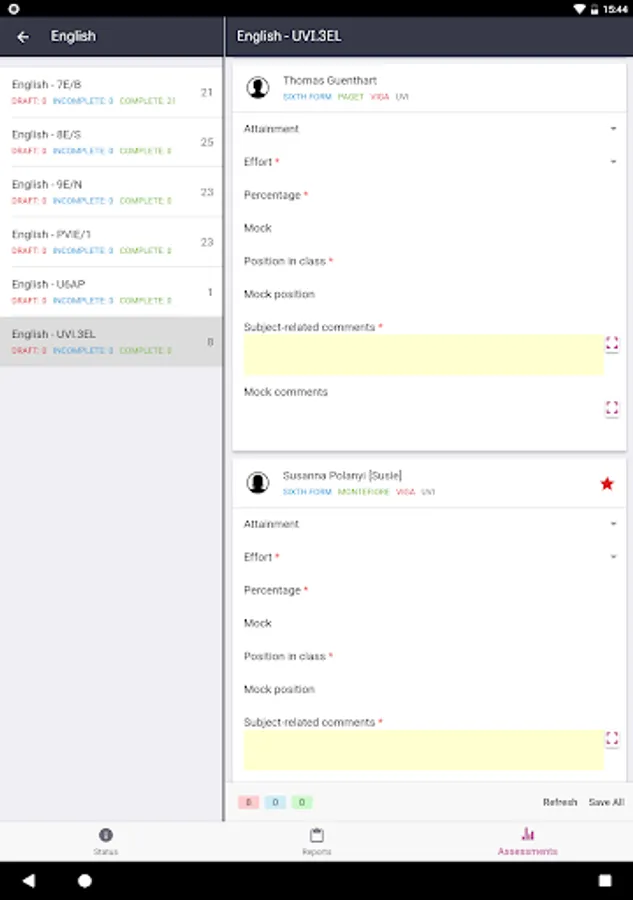The width and height of the screenshot is (633, 900).
Task: Open the Reports tab
Action: tap(316, 841)
